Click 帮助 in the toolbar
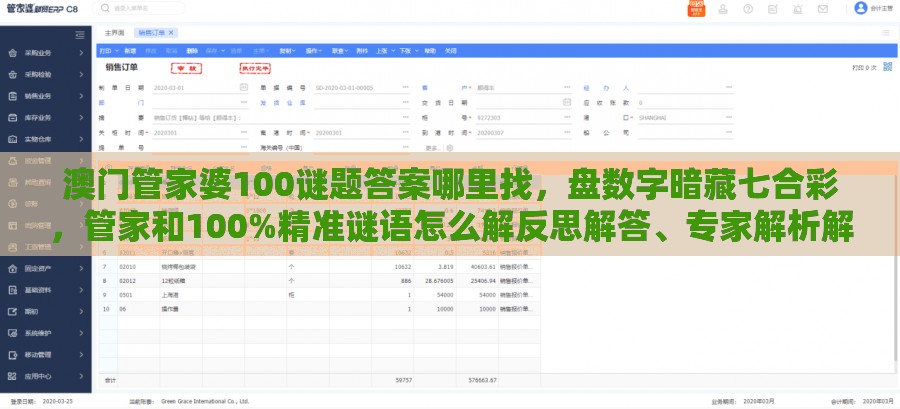 pos(430,50)
